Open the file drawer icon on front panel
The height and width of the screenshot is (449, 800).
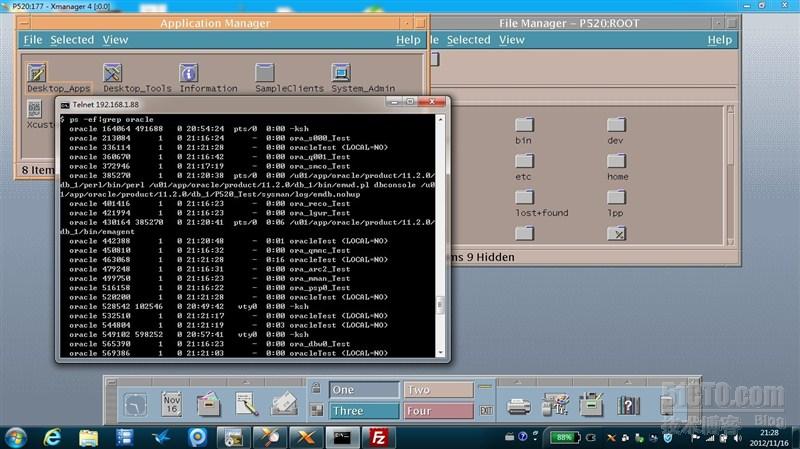pos(209,405)
